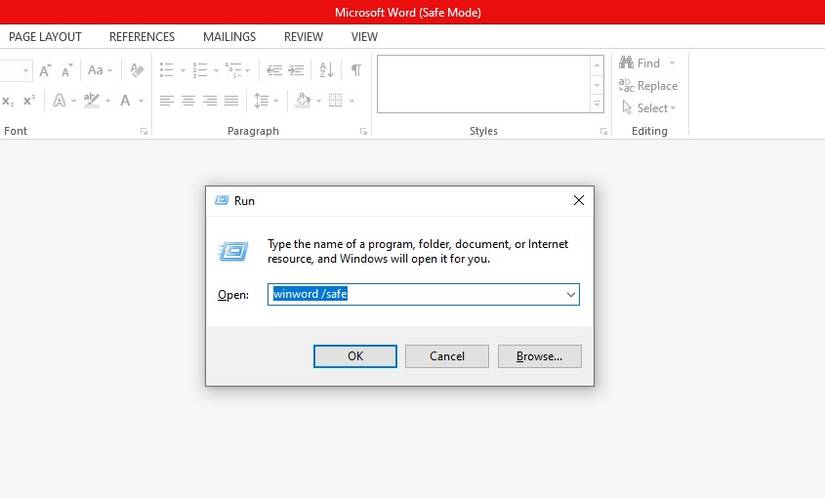Switch to the REVIEW tab
This screenshot has width=825, height=498.
[304, 37]
